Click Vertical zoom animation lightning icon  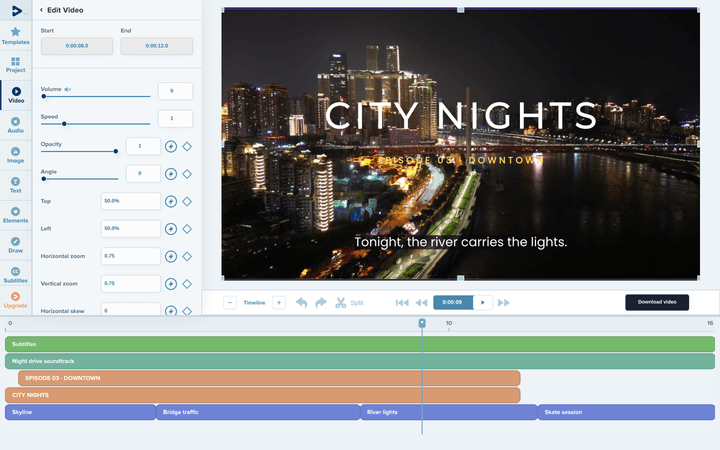[x=171, y=284]
